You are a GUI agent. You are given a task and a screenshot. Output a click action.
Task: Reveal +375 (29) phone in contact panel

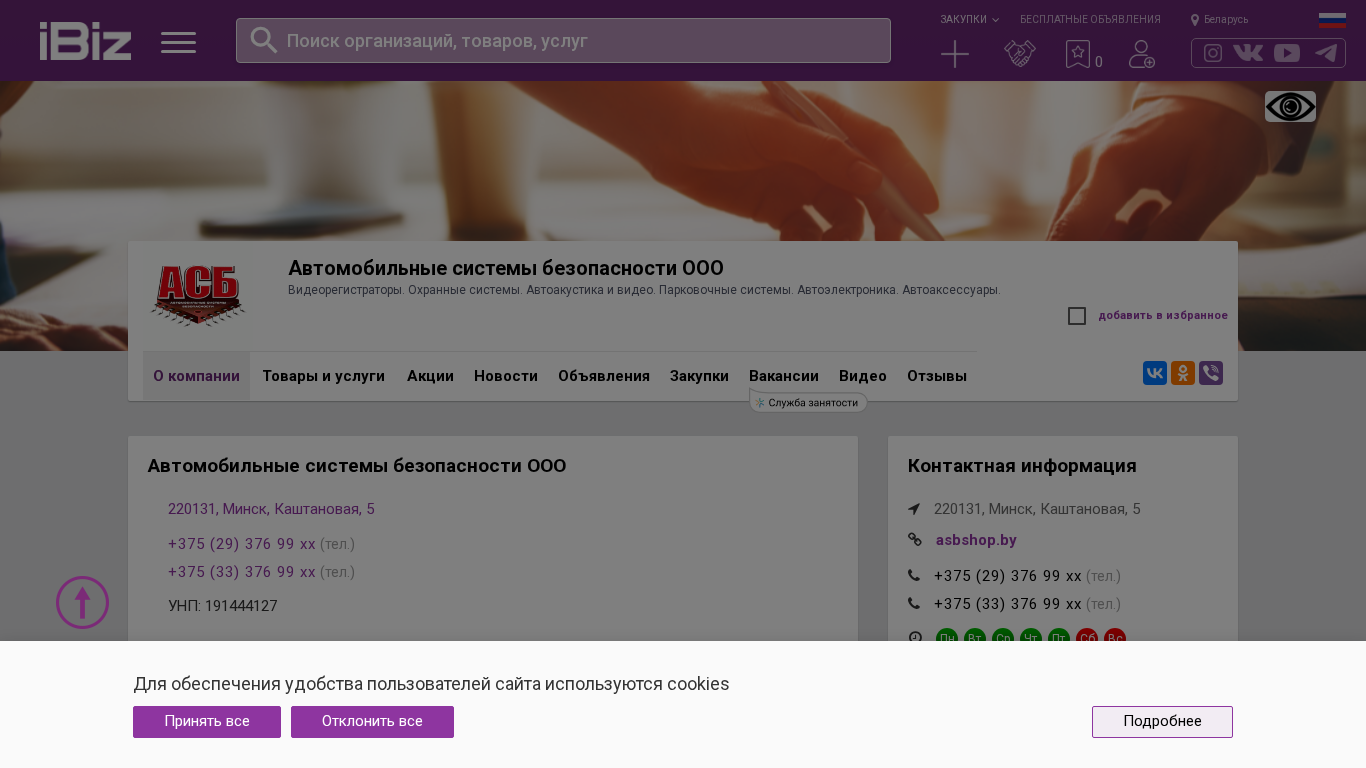1008,576
